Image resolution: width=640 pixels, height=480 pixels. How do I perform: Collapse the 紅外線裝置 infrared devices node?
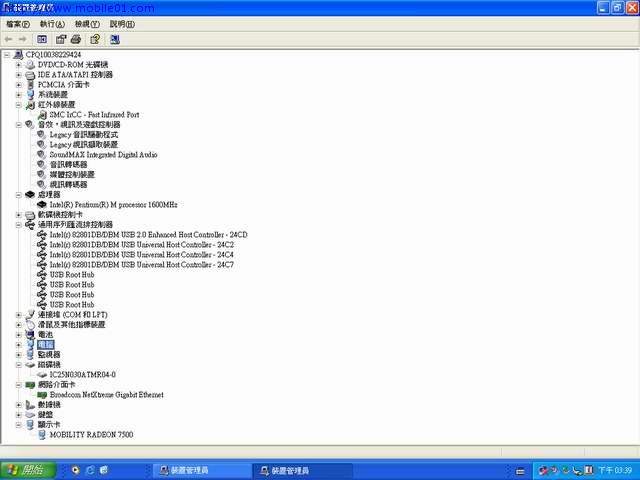(18, 104)
